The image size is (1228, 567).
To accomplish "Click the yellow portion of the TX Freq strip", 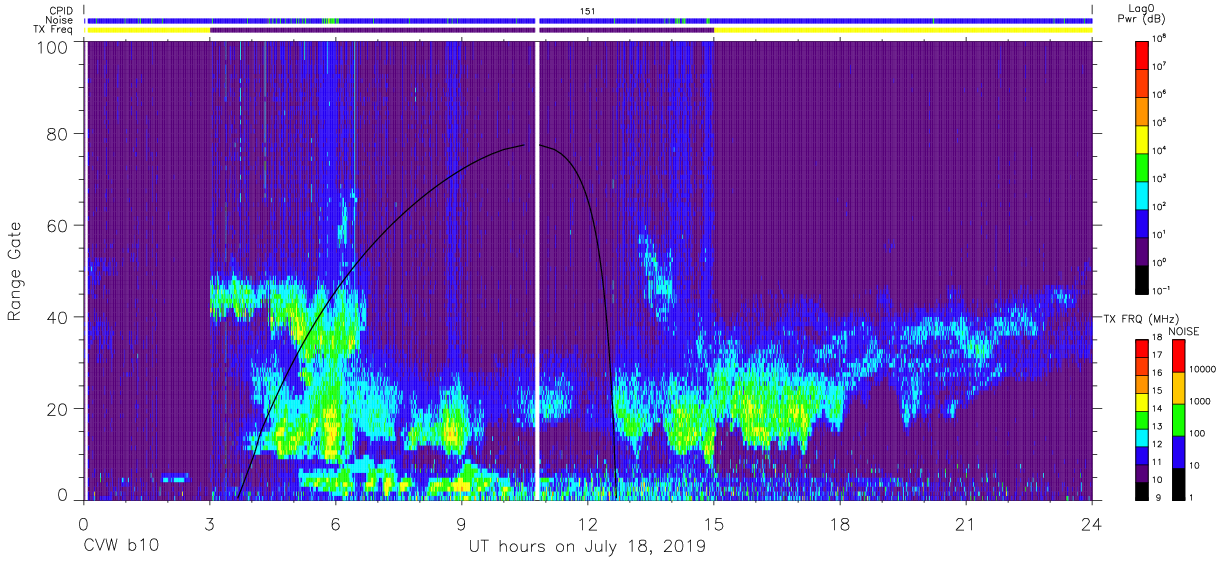I will coord(903,30).
